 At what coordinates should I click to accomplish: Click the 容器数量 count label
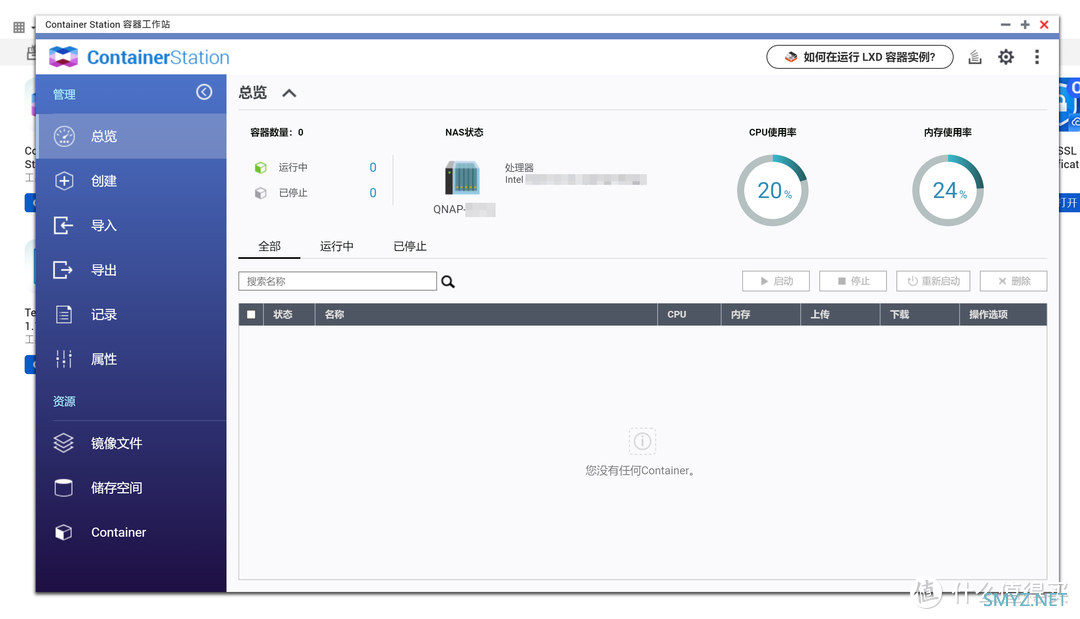click(x=277, y=132)
